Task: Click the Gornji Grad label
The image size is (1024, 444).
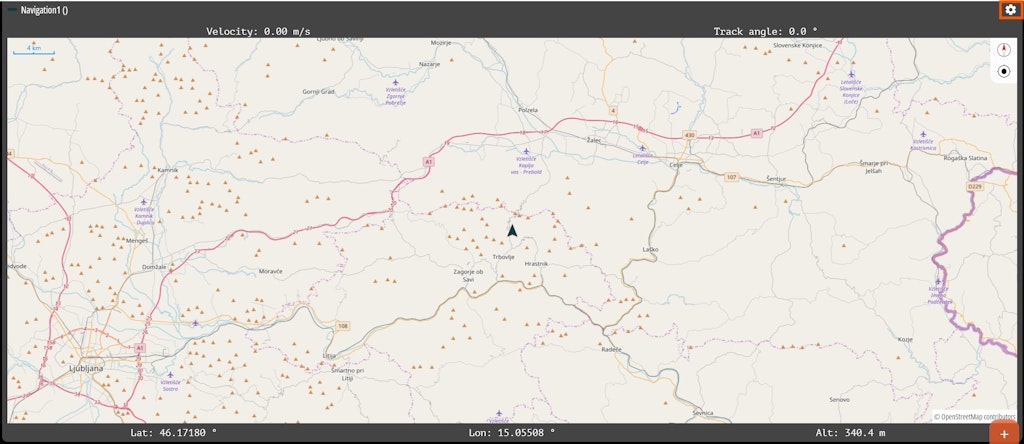Action: [x=319, y=91]
